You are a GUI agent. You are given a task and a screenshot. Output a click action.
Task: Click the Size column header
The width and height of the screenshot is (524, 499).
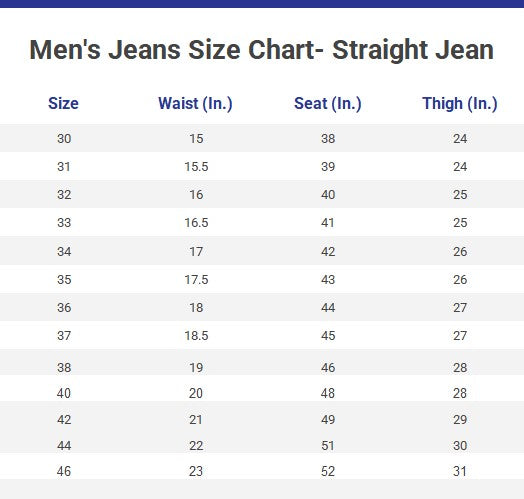coord(63,103)
